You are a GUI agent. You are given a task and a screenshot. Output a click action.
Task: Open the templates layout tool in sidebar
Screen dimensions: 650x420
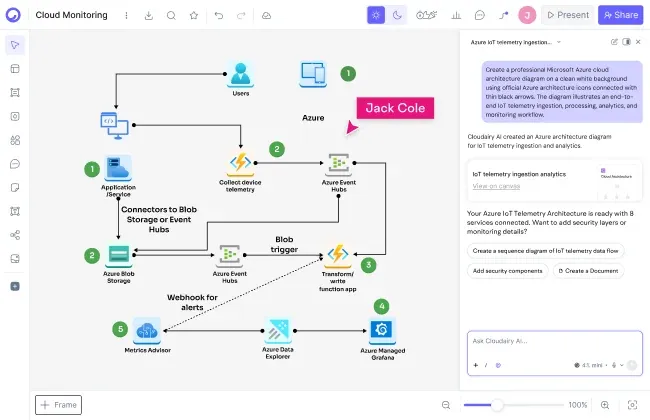coord(15,69)
